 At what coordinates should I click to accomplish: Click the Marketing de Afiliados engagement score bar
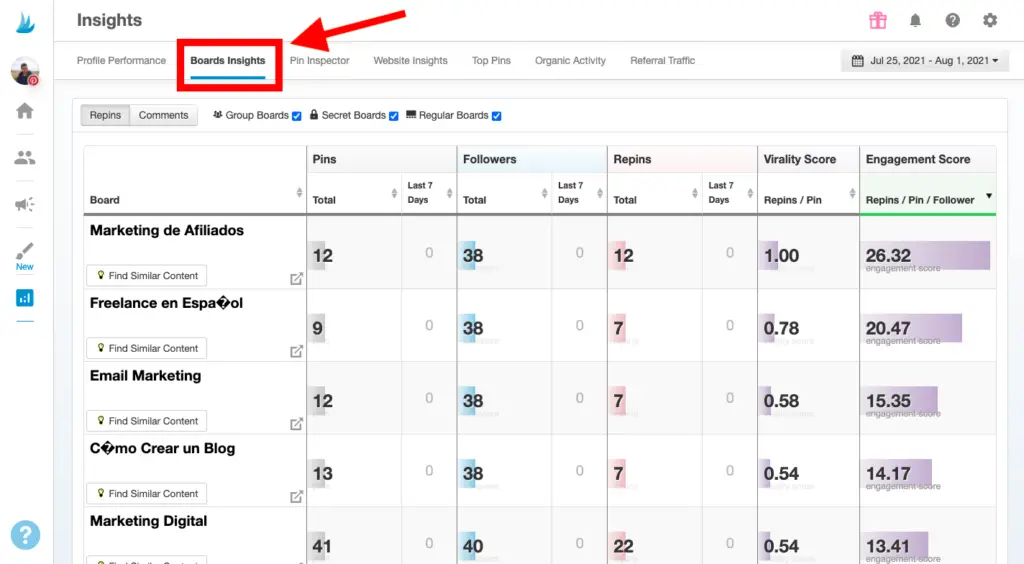(927, 256)
